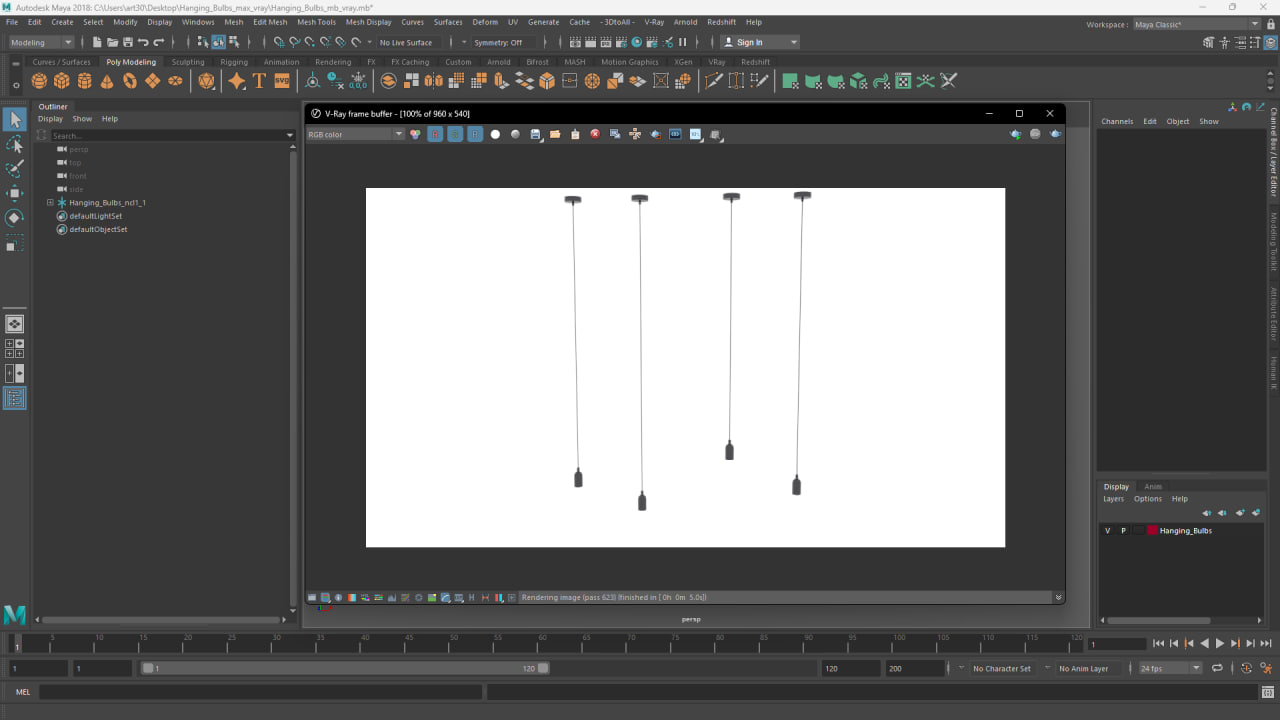Image resolution: width=1280 pixels, height=720 pixels.
Task: Click the time range slider bar
Action: coord(346,668)
